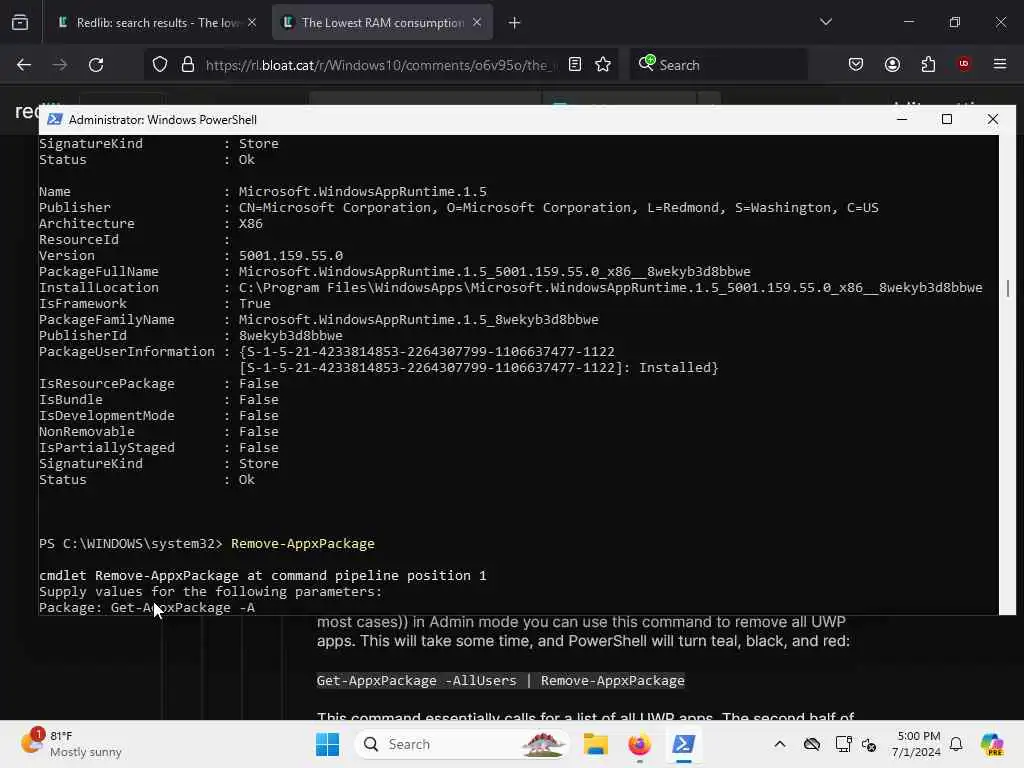Show site security padlock info
This screenshot has width=1024, height=768.
188,65
